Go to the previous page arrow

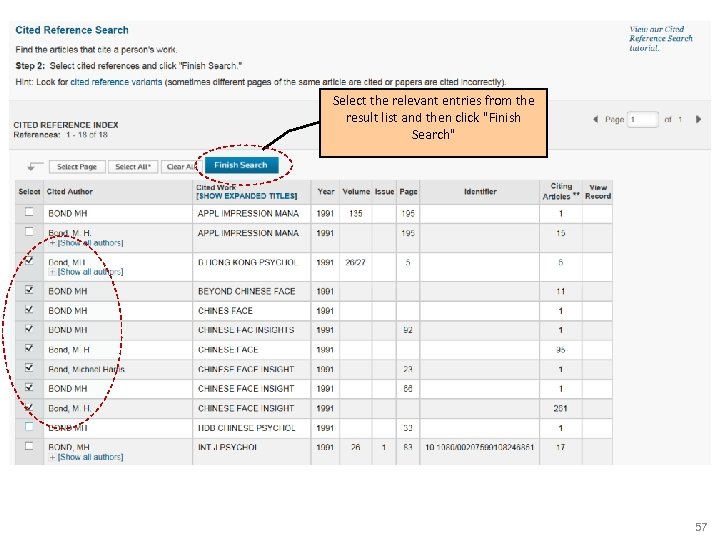(595, 119)
